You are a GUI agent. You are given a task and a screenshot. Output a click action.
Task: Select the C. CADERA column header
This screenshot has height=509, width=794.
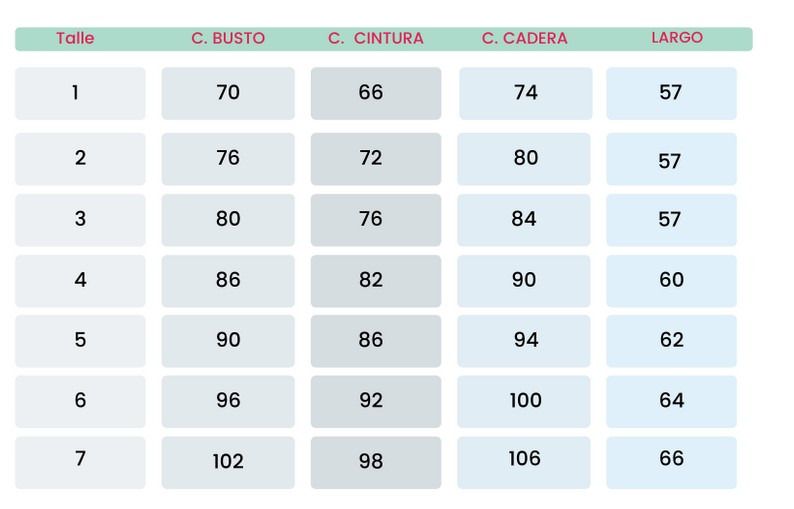[524, 39]
